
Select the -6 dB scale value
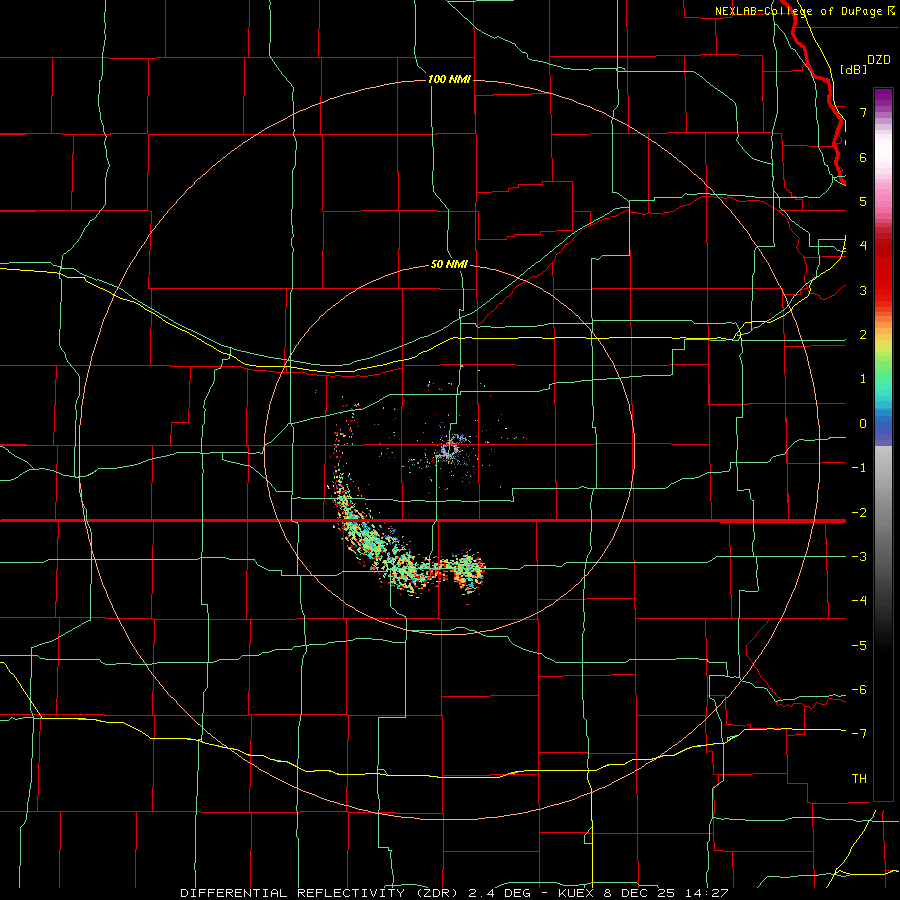pyautogui.click(x=859, y=689)
